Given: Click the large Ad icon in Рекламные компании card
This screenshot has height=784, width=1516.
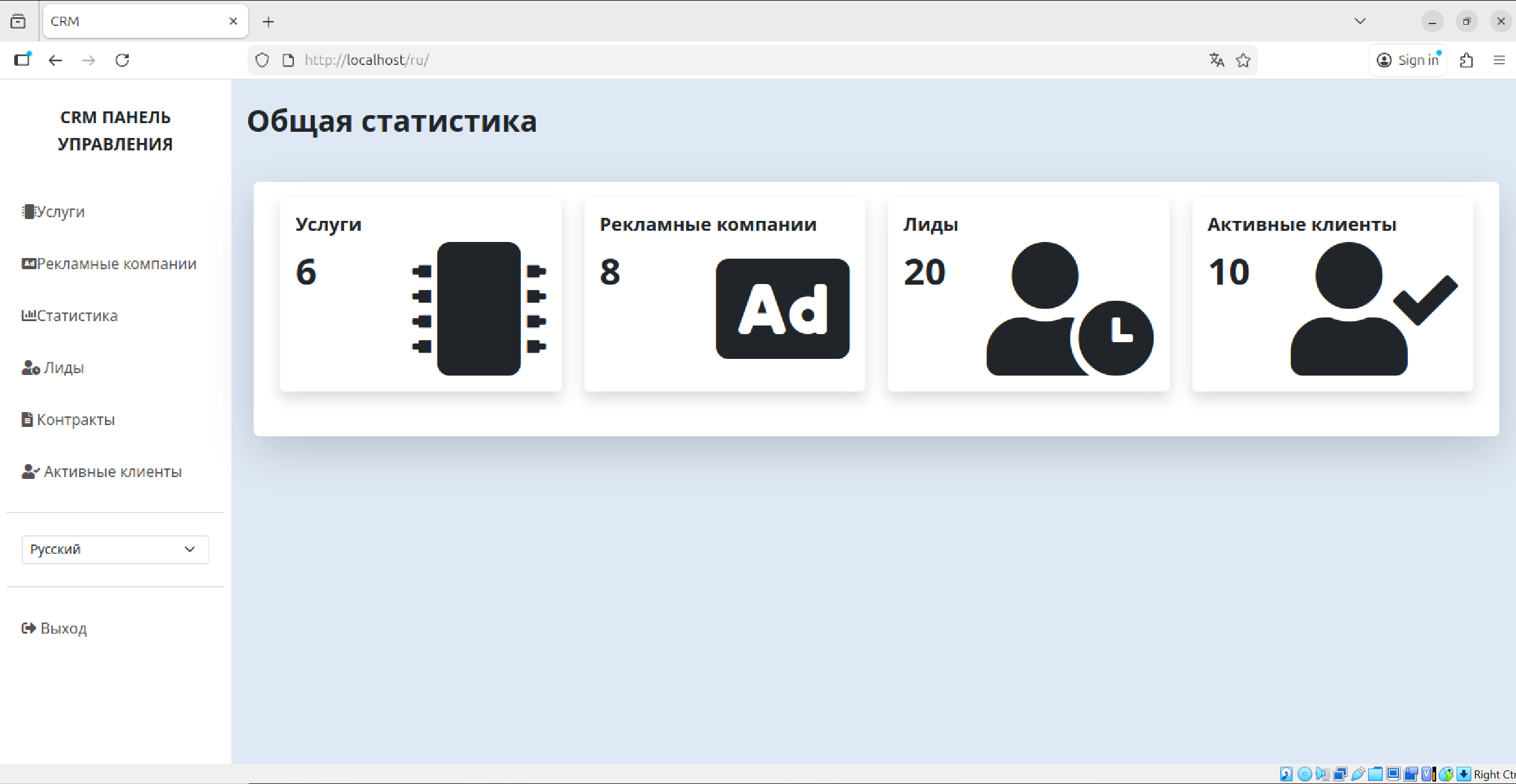Looking at the screenshot, I should tap(782, 309).
